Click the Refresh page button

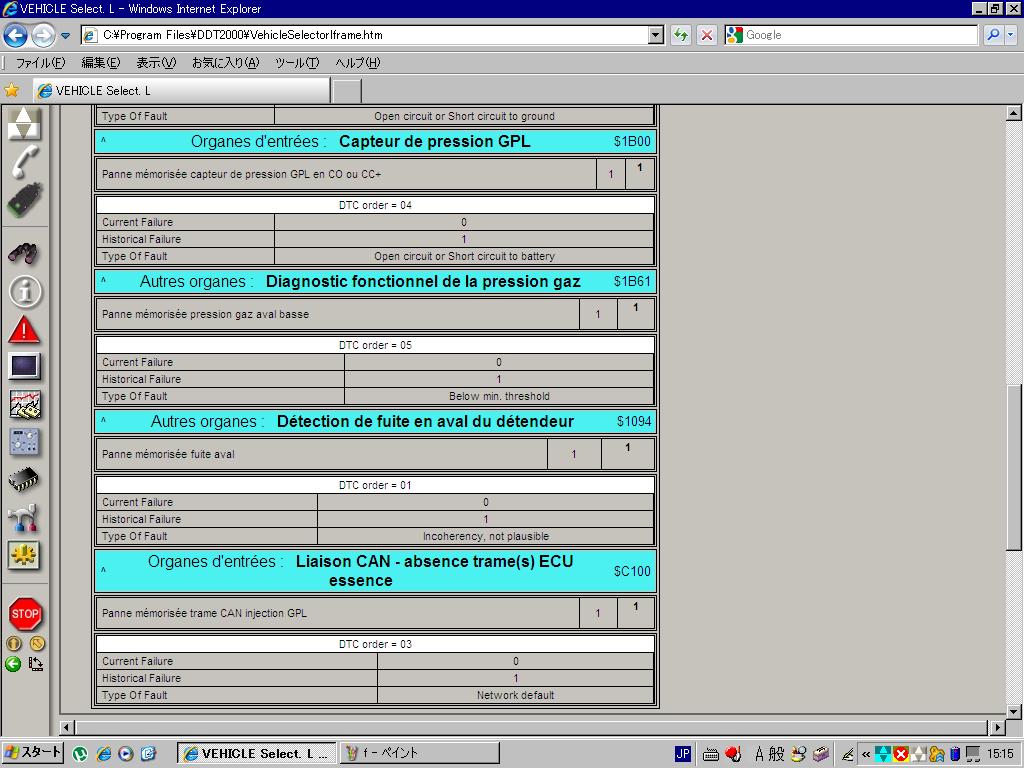click(680, 35)
